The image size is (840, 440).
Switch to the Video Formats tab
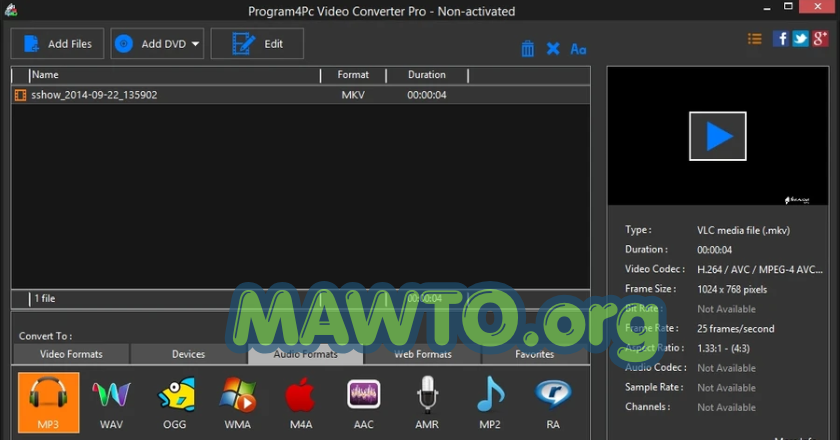(71, 354)
